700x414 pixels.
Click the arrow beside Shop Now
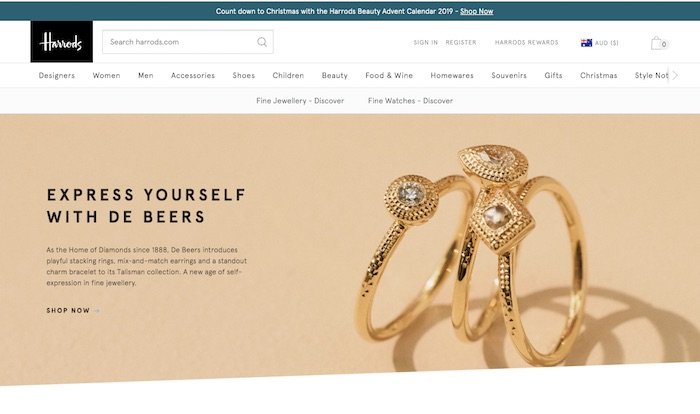[97, 310]
